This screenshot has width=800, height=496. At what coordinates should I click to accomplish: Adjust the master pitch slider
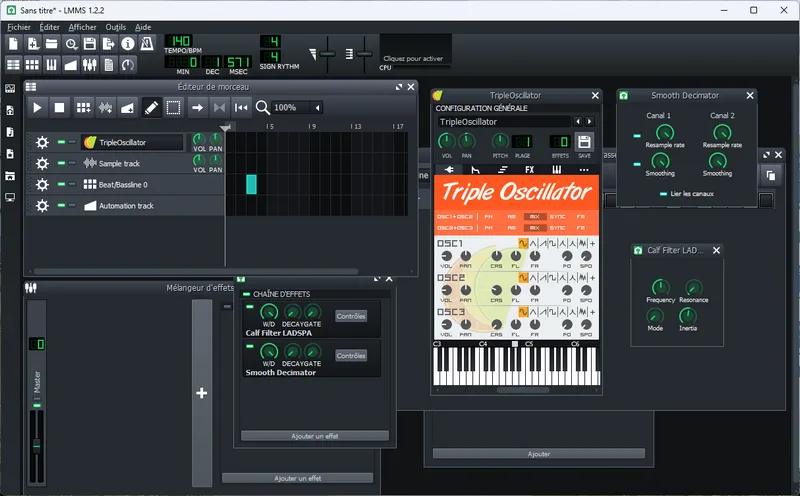(364, 54)
